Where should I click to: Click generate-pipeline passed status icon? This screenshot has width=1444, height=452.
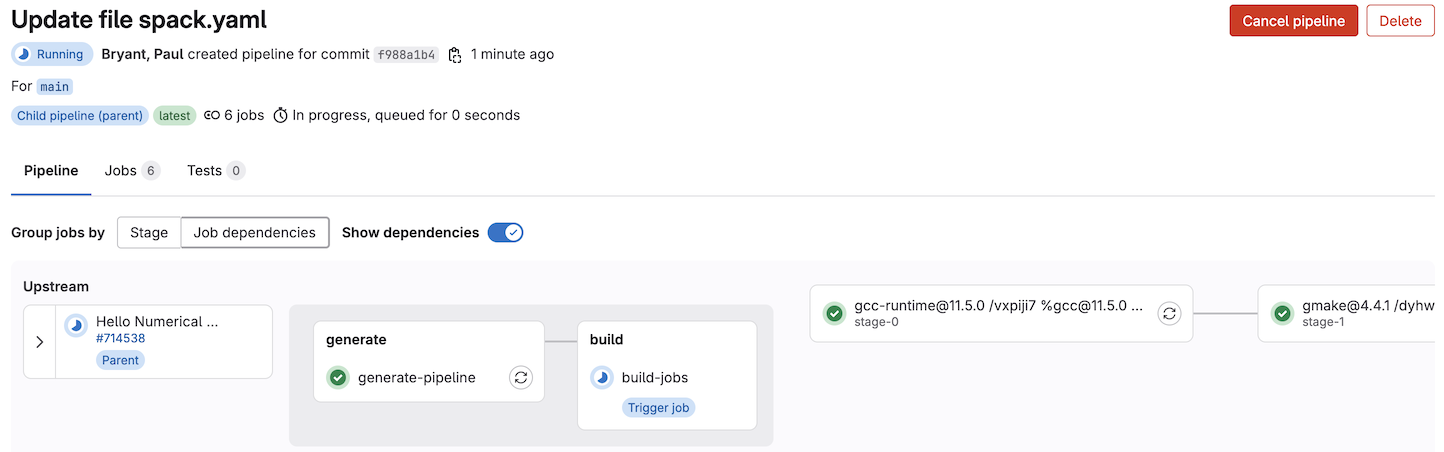point(338,377)
